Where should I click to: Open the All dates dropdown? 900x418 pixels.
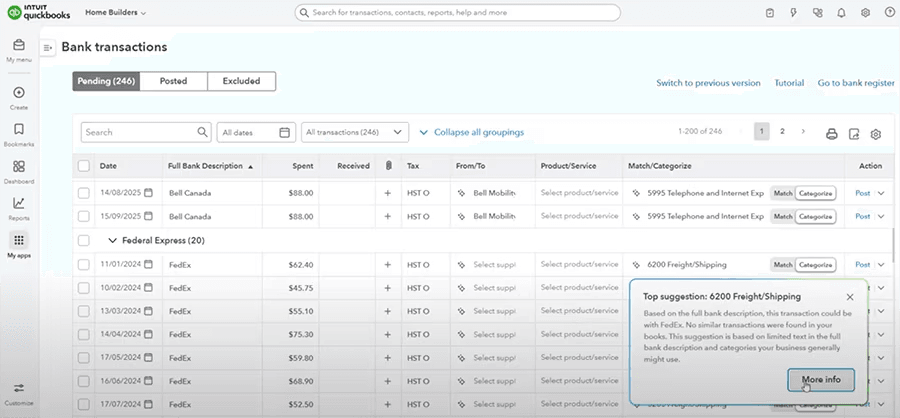[256, 132]
